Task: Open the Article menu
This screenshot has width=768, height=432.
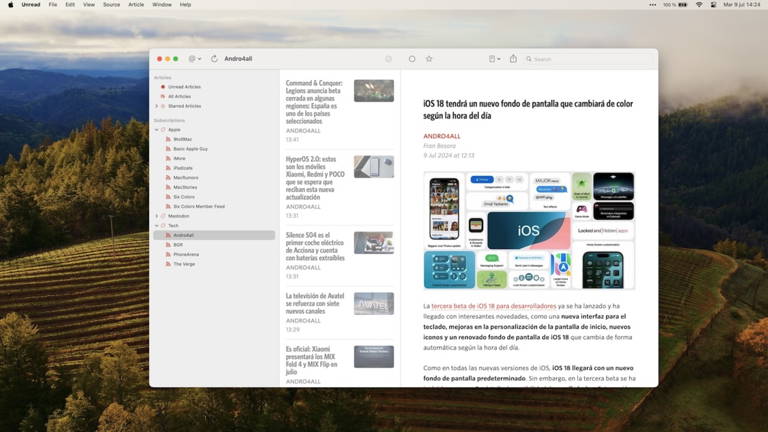Action: click(136, 4)
